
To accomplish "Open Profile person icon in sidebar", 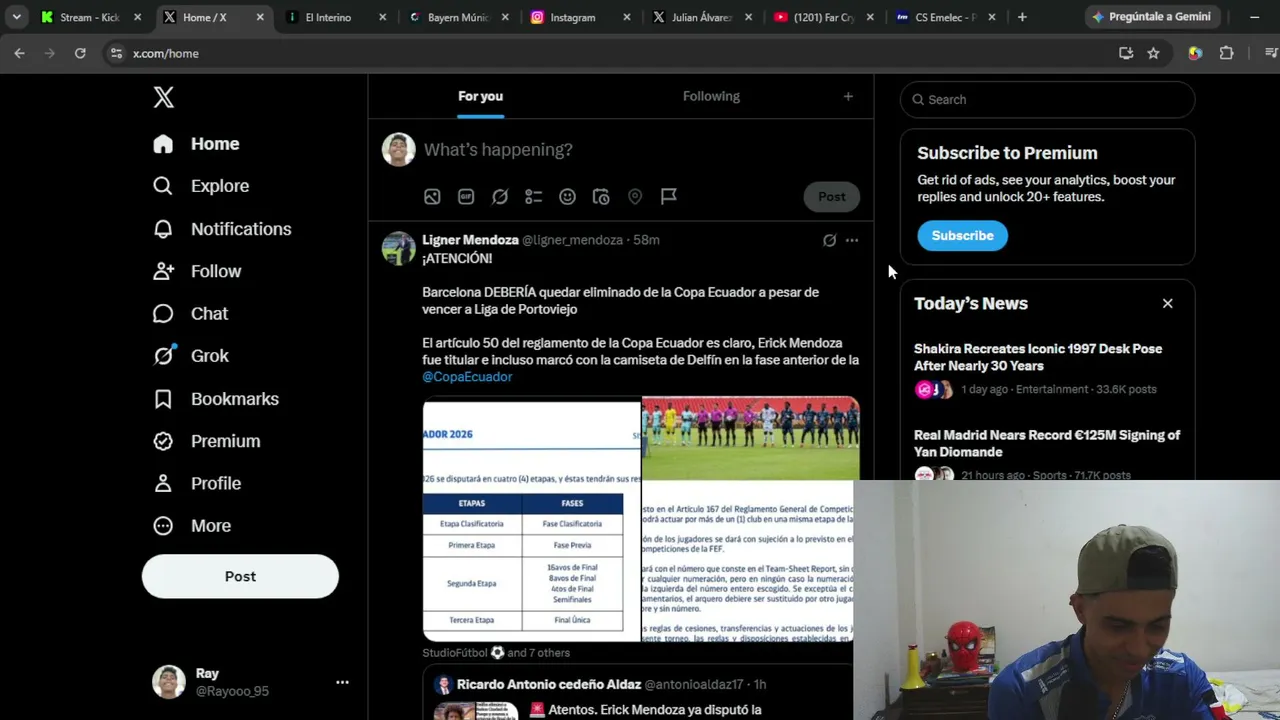I will (163, 483).
